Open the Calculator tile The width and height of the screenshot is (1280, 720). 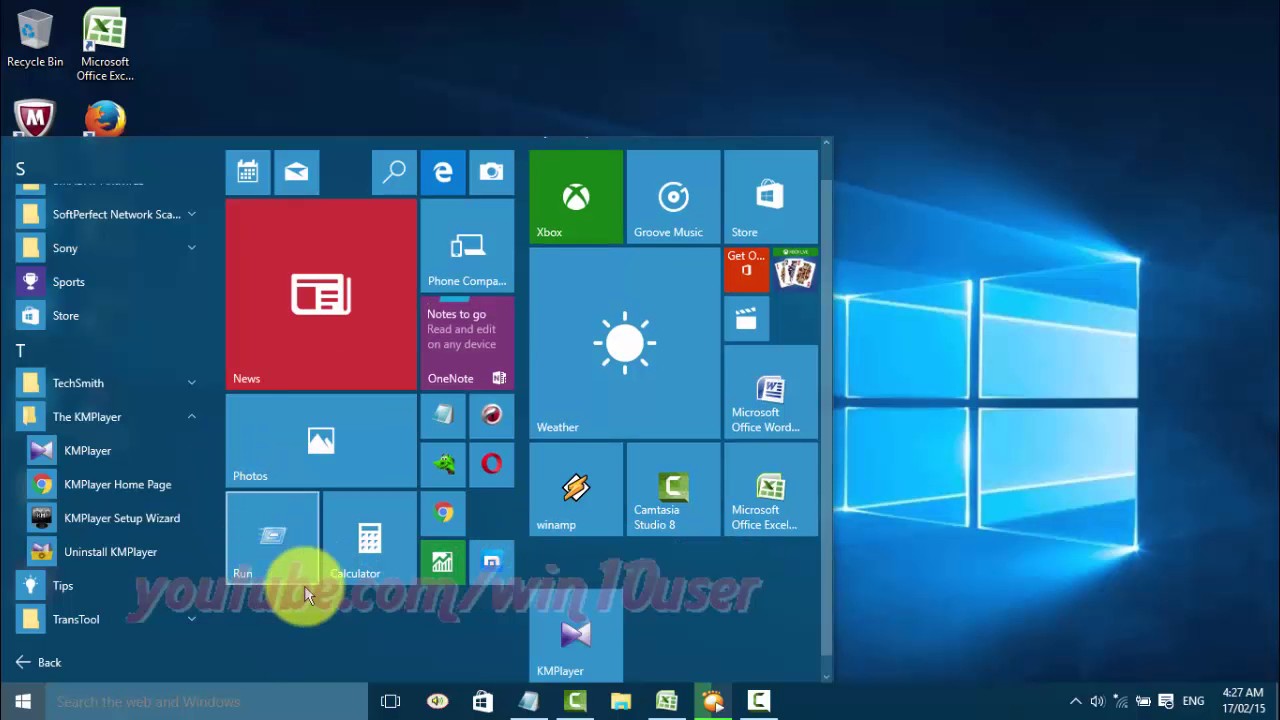tap(369, 538)
